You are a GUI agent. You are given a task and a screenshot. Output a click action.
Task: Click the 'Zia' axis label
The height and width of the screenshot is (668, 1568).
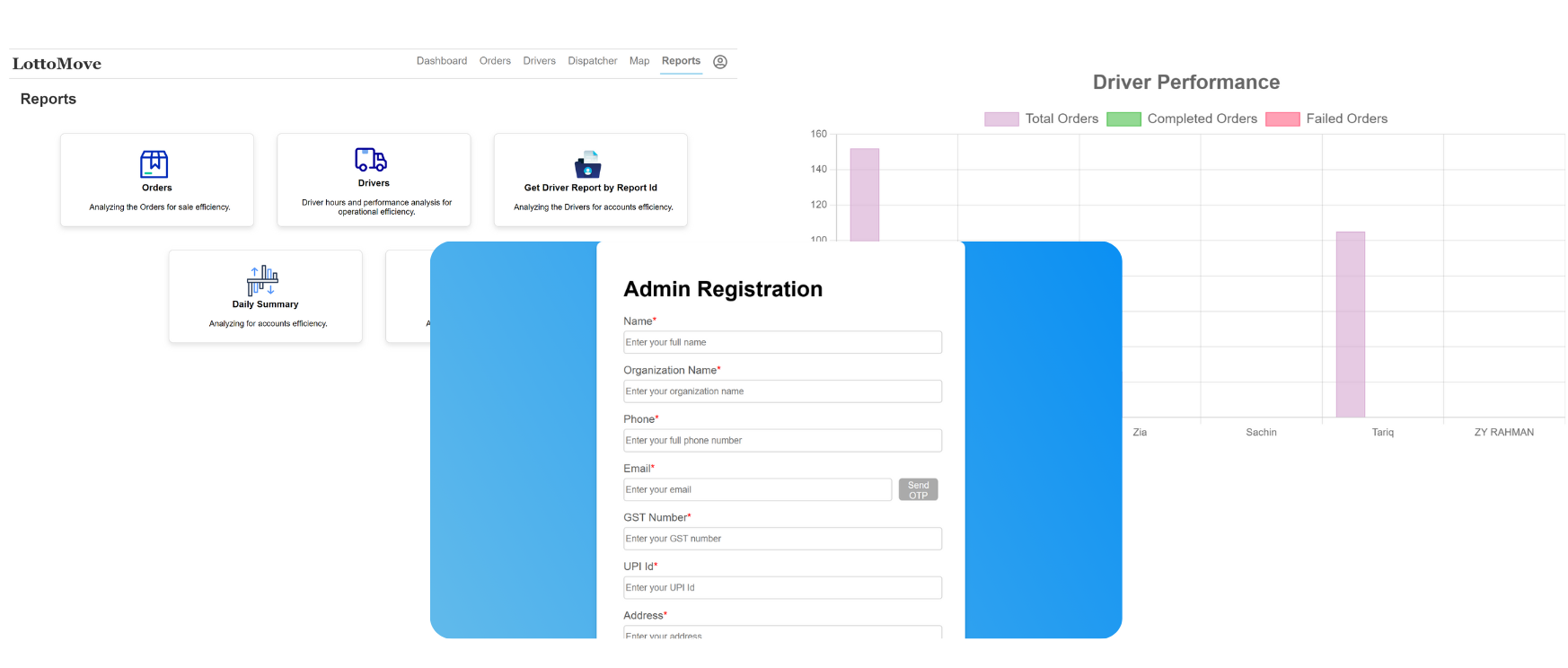(1140, 433)
